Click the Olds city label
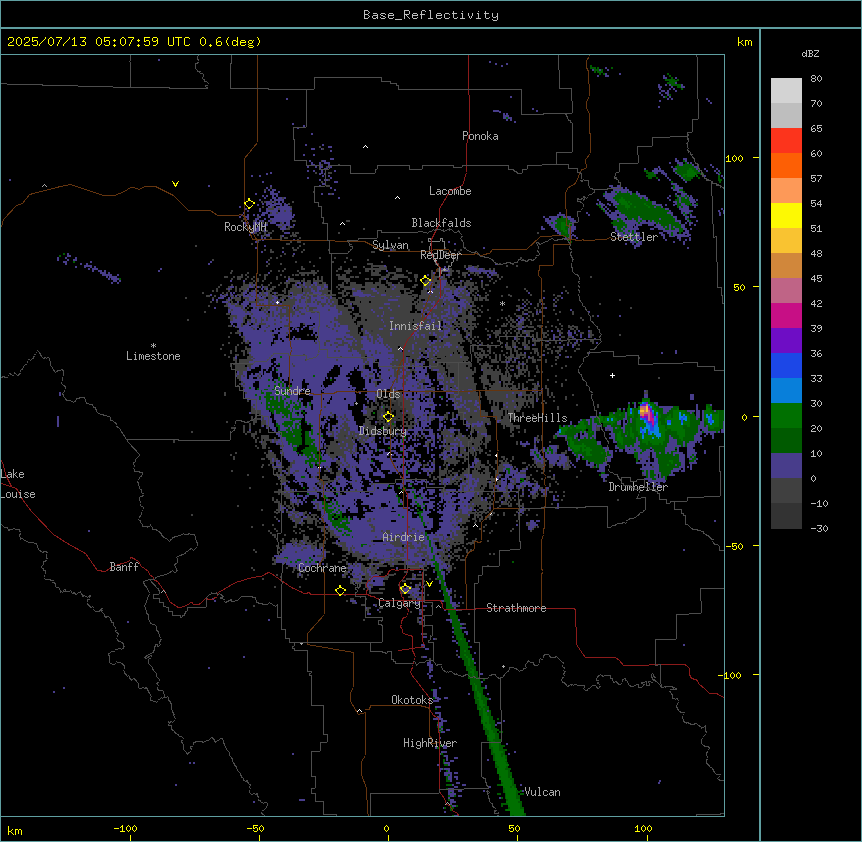This screenshot has height=842, width=862. 388,394
